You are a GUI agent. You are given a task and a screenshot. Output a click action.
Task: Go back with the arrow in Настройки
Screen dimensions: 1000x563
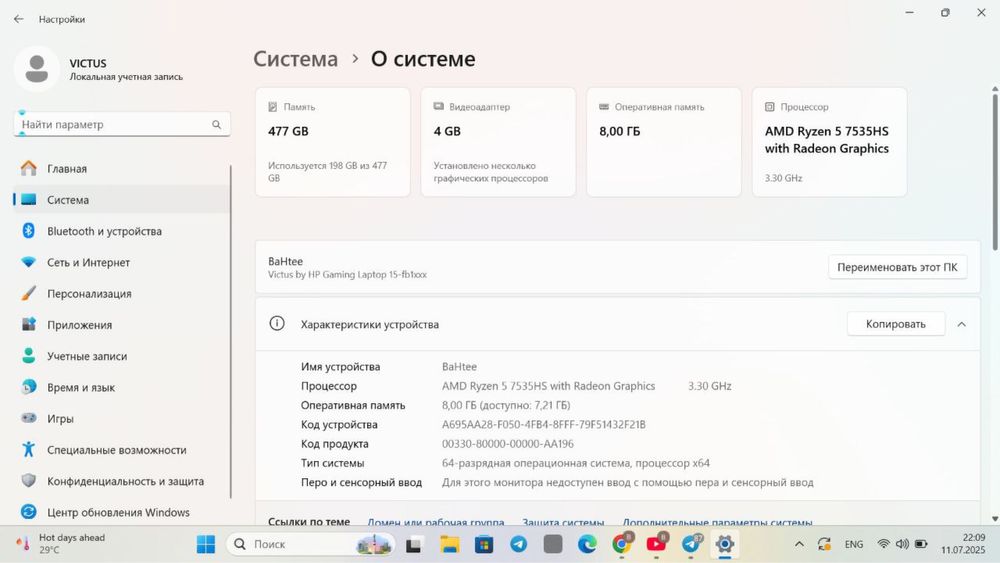click(18, 19)
